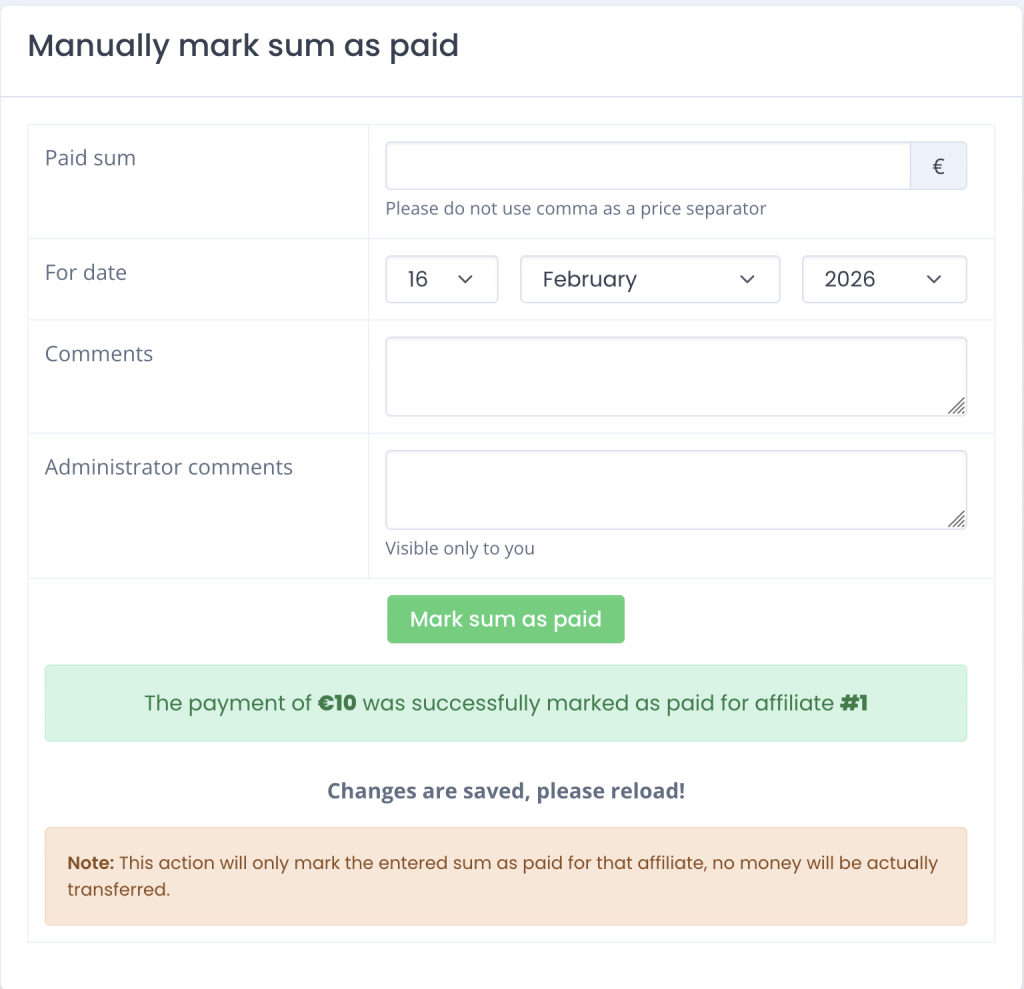This screenshot has width=1024, height=989.
Task: Click the Visible only to you hint
Action: (x=460, y=548)
